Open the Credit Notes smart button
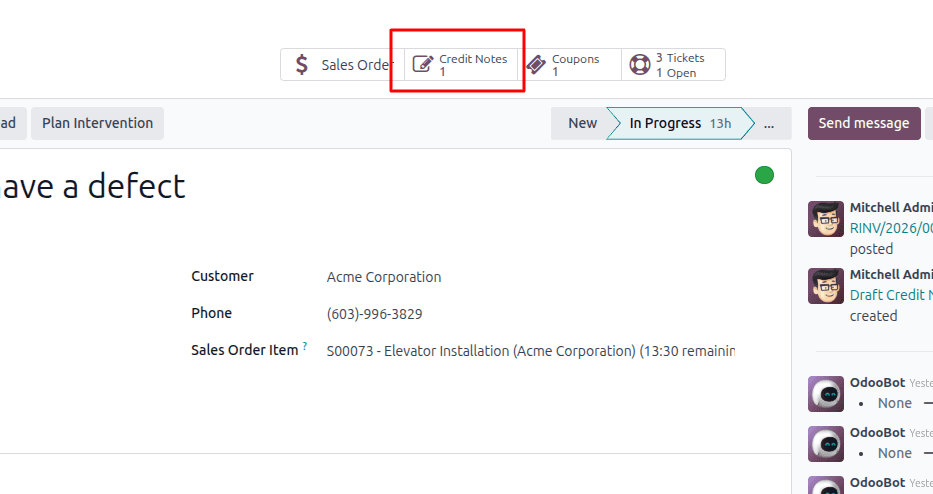 461,64
